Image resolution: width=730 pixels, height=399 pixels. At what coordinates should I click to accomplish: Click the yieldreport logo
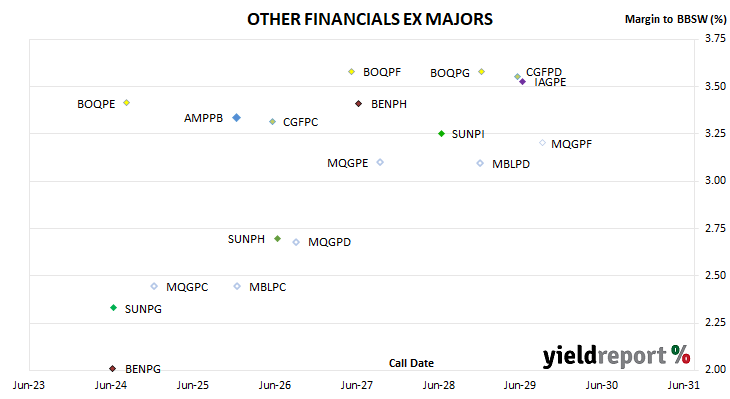click(x=616, y=356)
